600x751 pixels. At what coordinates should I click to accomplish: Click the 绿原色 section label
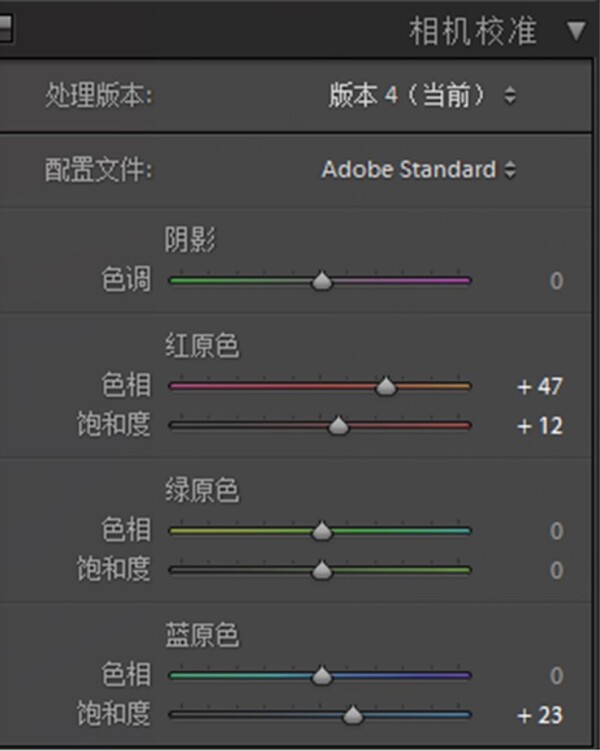coord(202,490)
